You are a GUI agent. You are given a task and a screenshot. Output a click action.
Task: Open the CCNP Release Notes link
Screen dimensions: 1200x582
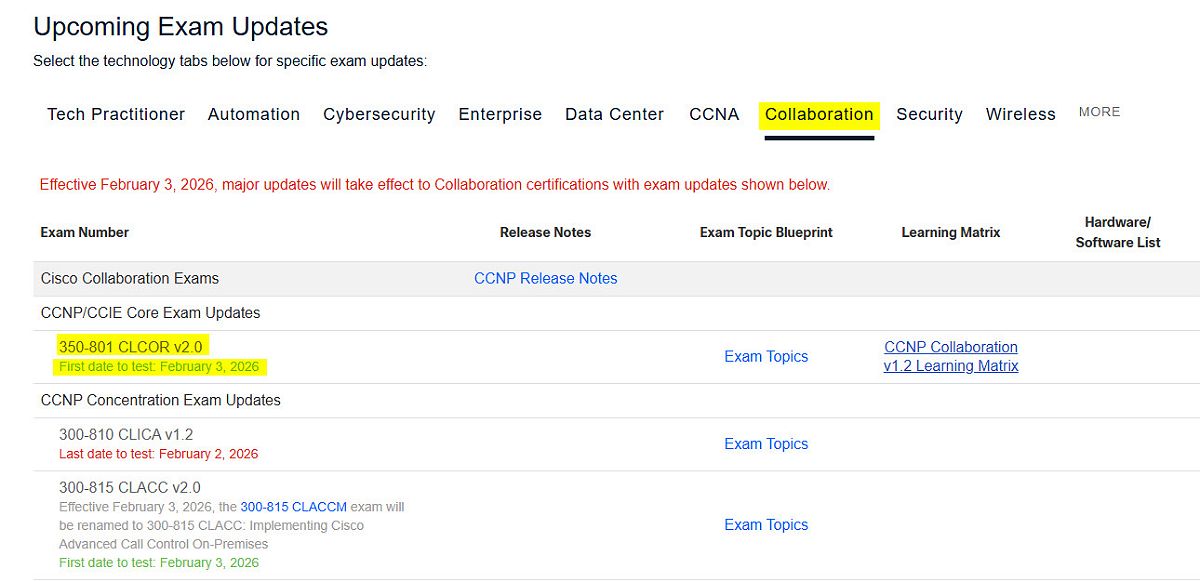pos(546,278)
